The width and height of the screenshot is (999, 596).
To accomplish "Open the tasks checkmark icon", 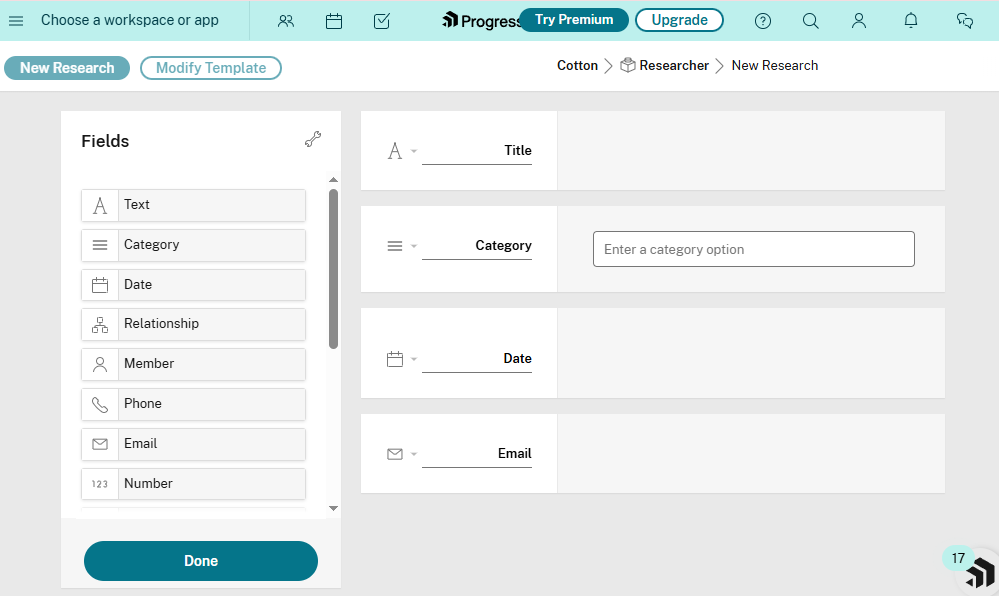I will point(381,21).
